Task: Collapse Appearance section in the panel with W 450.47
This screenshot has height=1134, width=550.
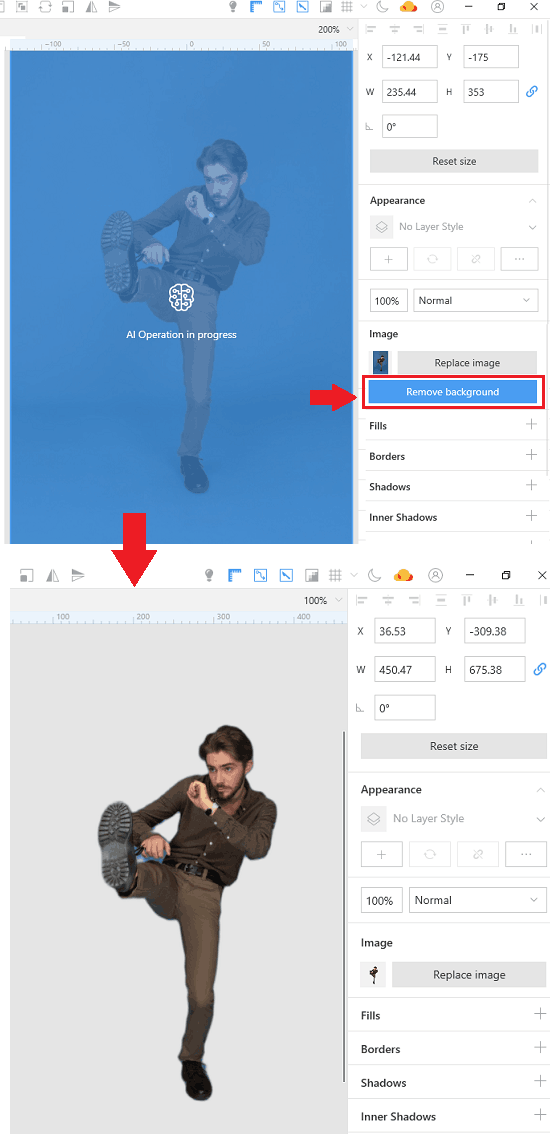Action: (540, 790)
